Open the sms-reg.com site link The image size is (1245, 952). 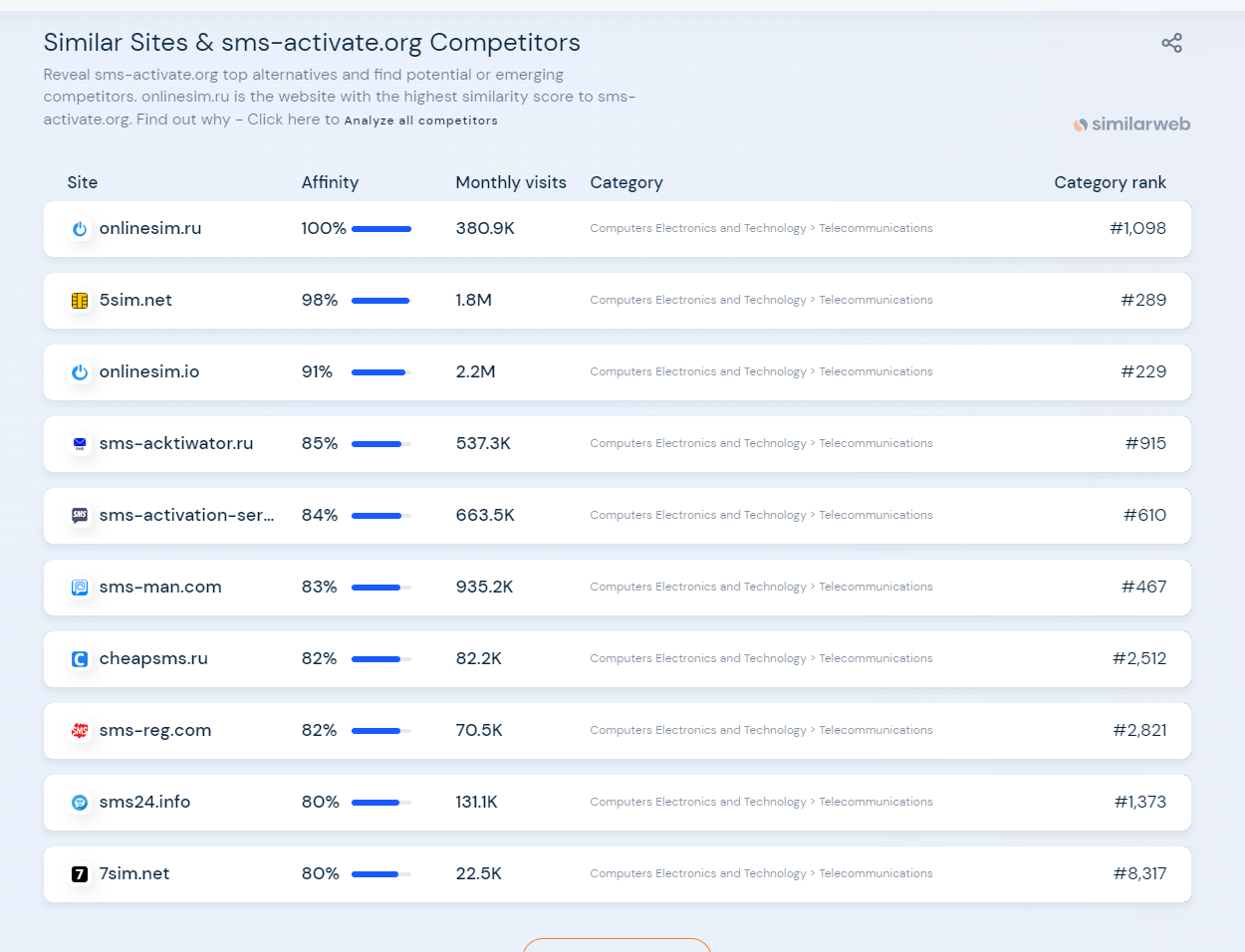[155, 730]
